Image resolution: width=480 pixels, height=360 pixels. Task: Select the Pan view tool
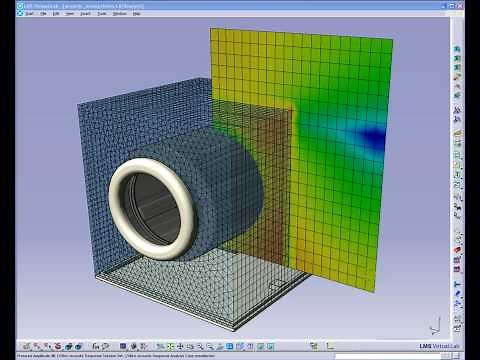pyautogui.click(x=180, y=346)
